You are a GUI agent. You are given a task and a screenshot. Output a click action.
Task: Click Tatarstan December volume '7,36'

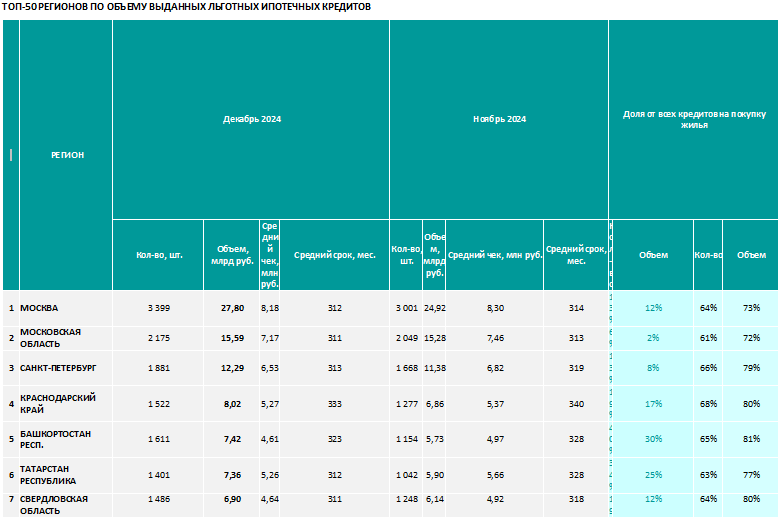point(233,475)
